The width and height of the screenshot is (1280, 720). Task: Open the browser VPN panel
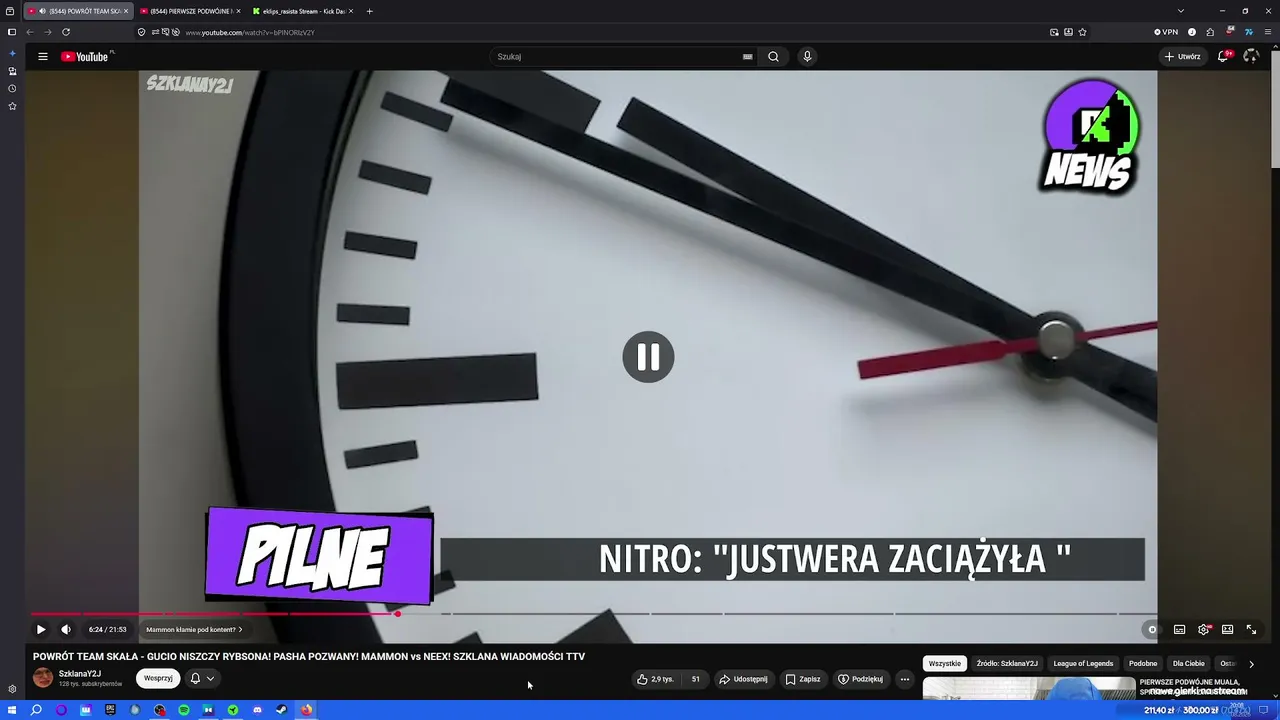[x=1166, y=32]
